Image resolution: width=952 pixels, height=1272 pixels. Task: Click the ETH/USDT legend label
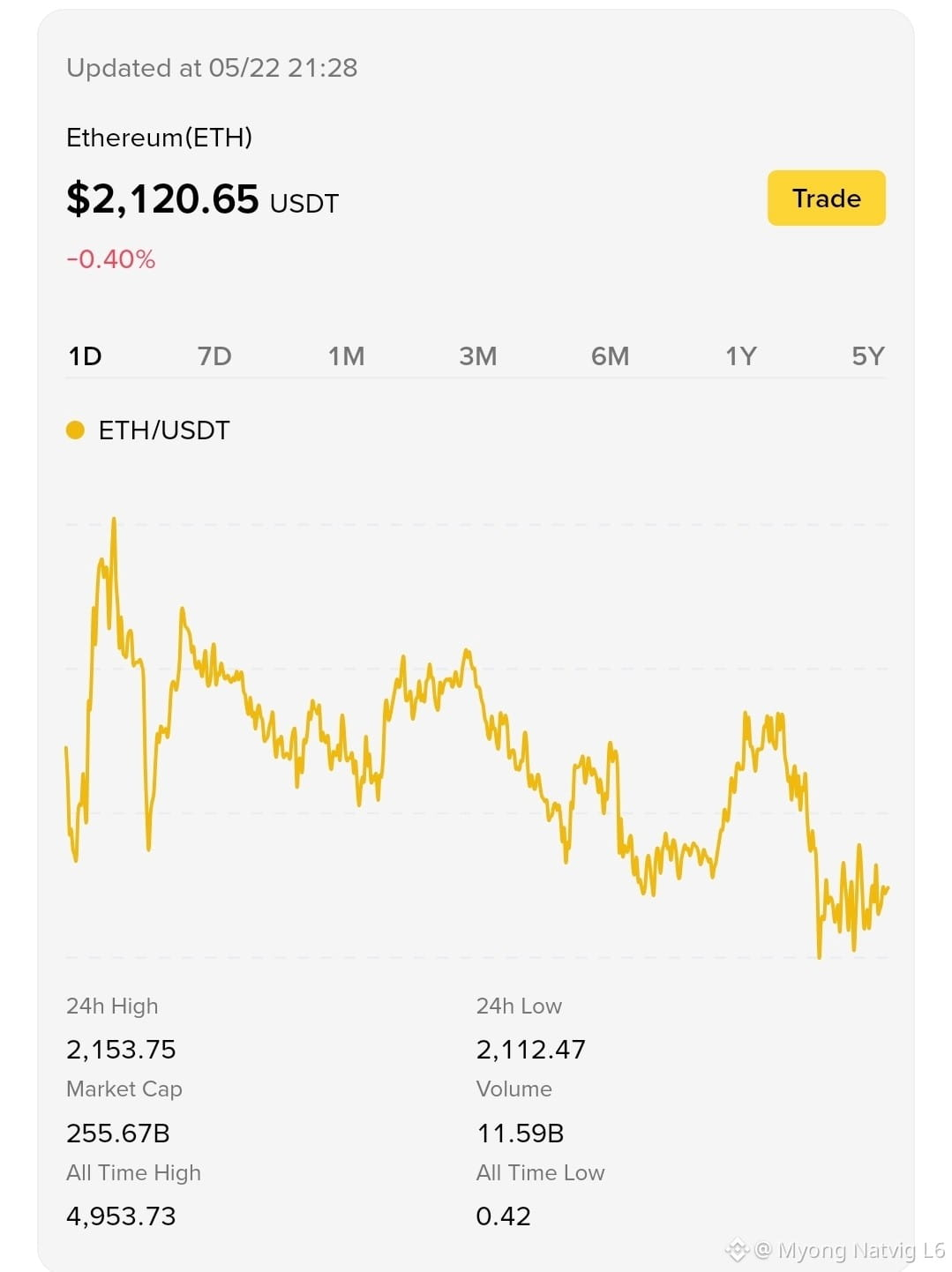coord(164,430)
